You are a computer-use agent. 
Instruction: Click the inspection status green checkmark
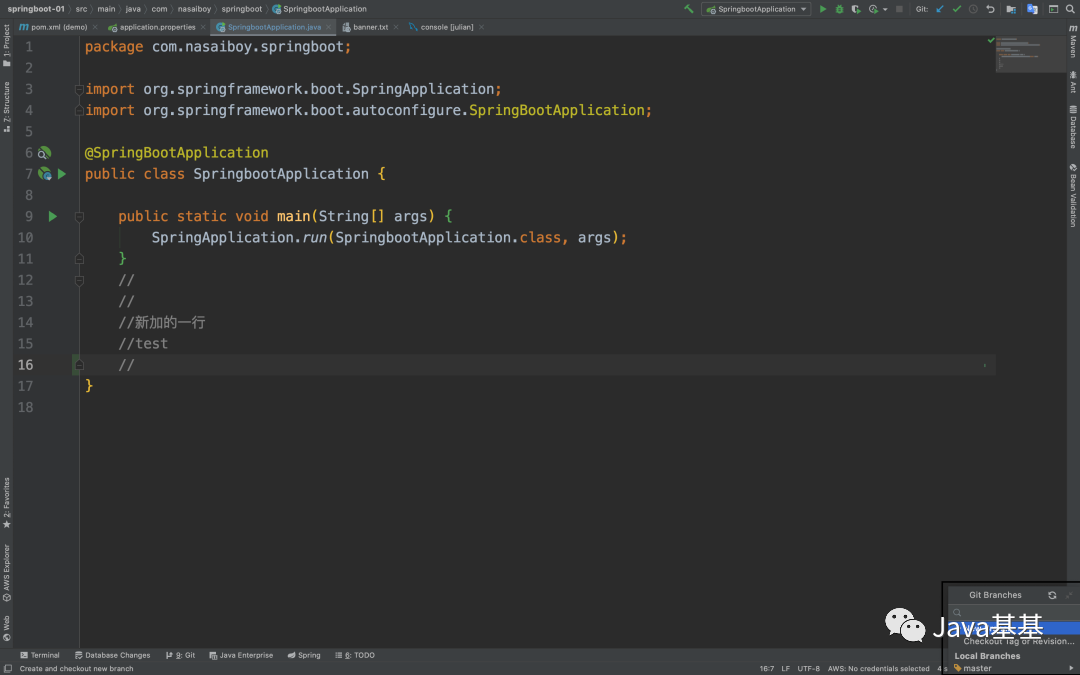[x=991, y=41]
